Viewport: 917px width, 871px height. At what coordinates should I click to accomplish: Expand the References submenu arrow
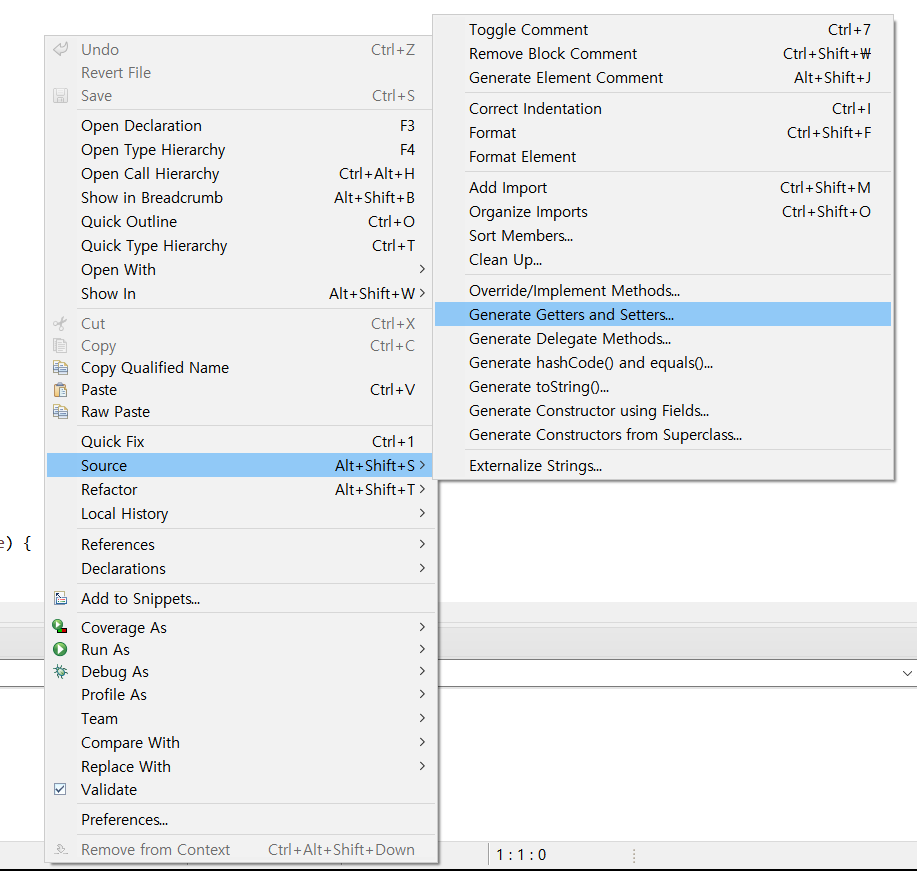pos(422,544)
